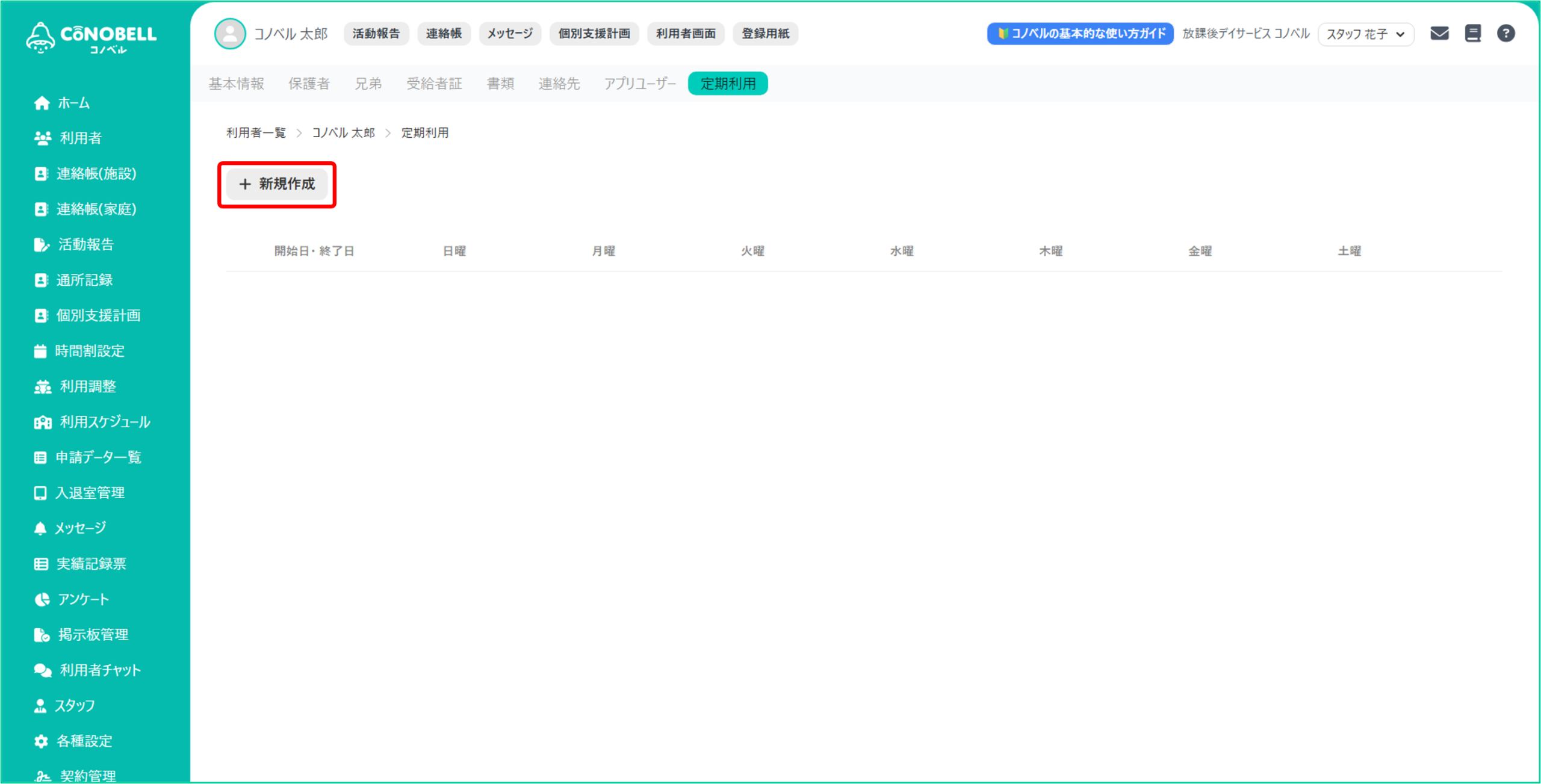1541x784 pixels.
Task: Open アンケート in the sidebar
Action: click(72, 599)
